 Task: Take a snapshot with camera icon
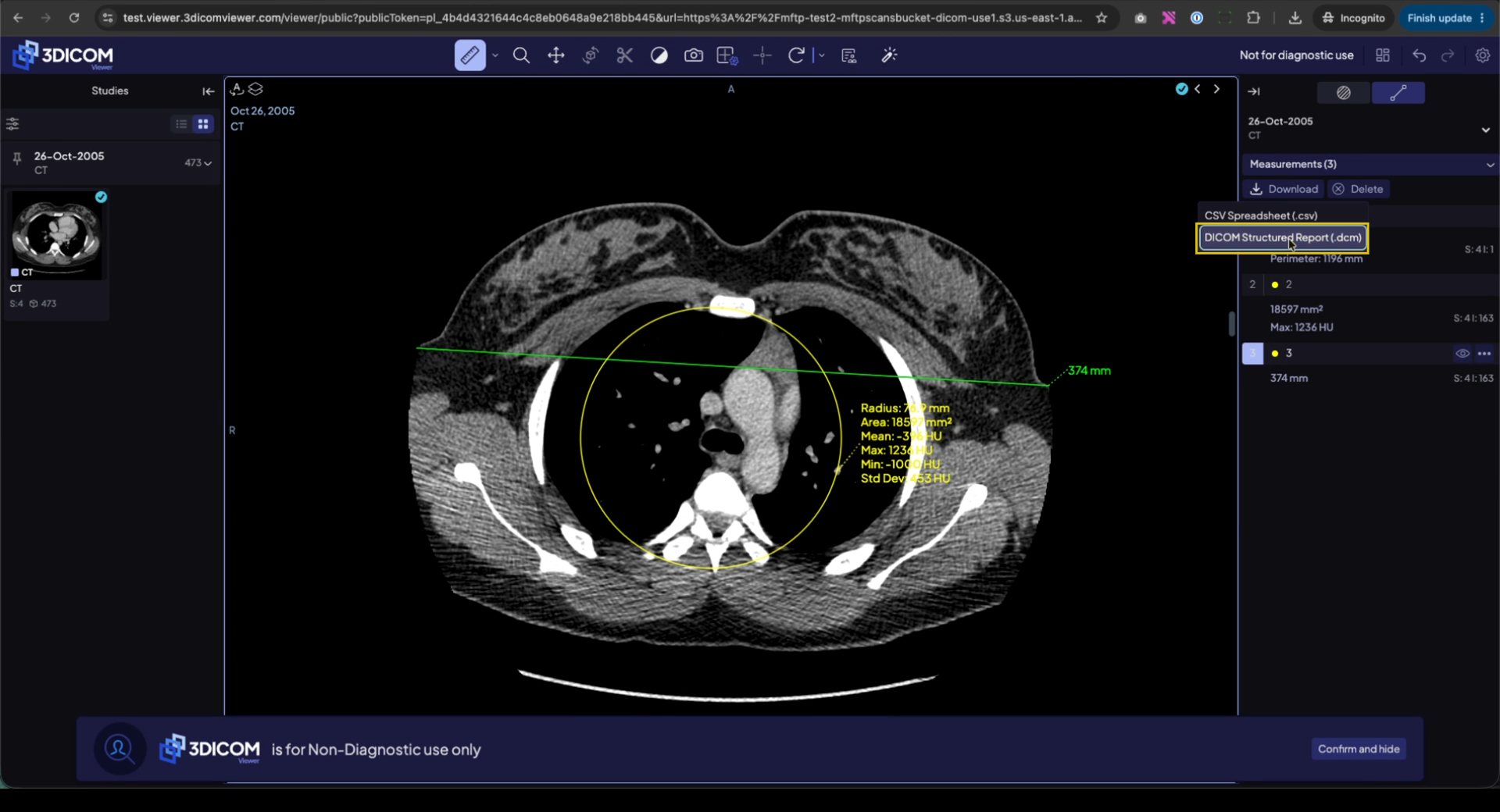[693, 55]
